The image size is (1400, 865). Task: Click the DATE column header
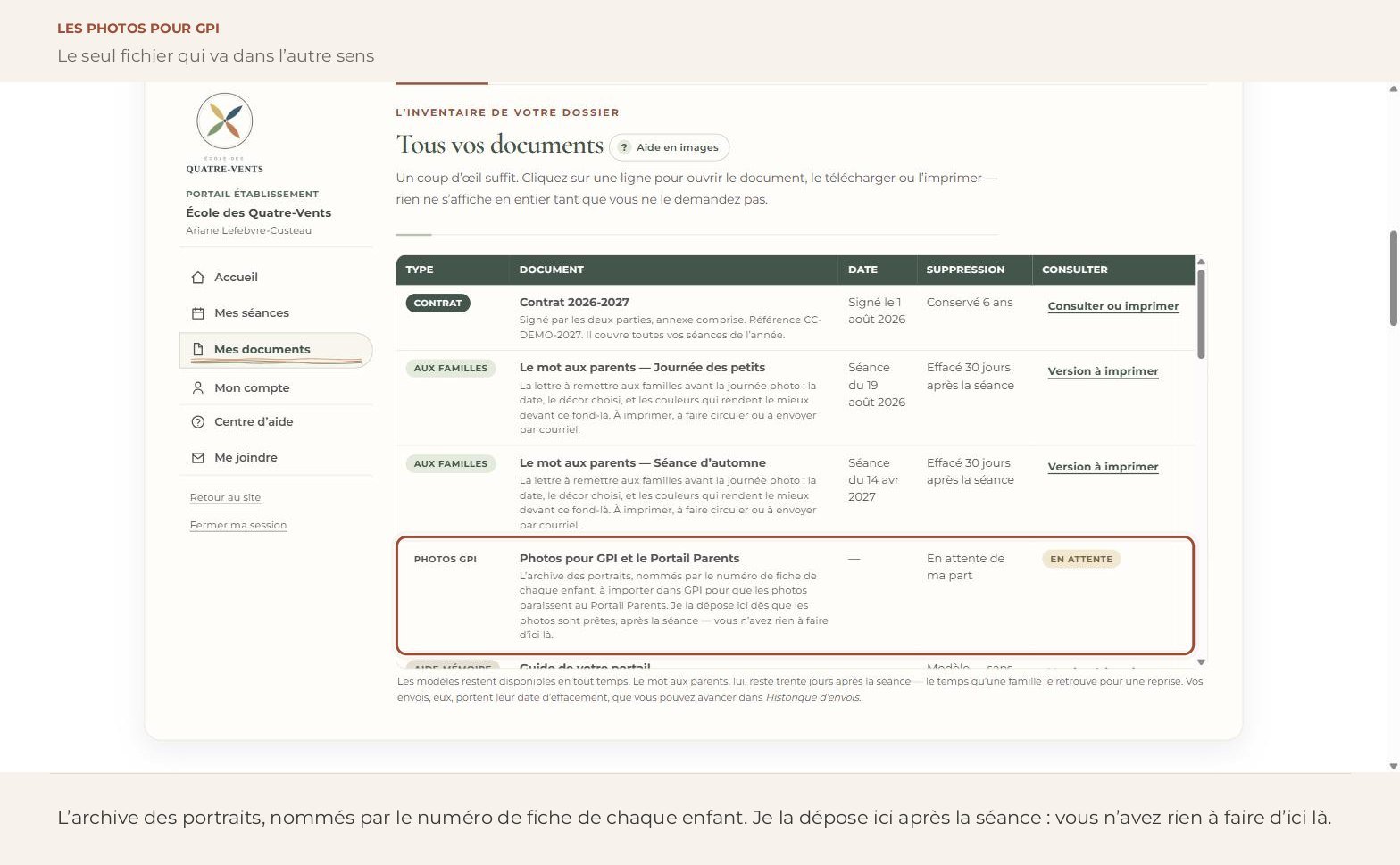click(862, 270)
